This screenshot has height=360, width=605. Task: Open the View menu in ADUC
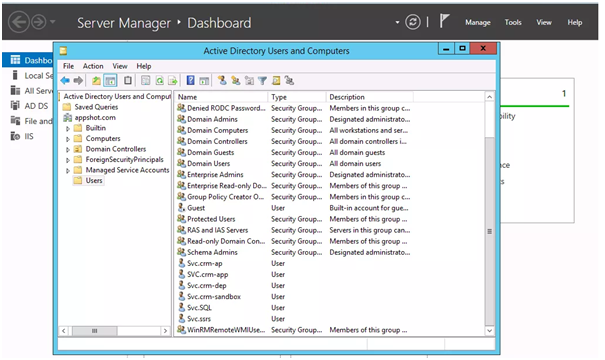pyautogui.click(x=120, y=66)
